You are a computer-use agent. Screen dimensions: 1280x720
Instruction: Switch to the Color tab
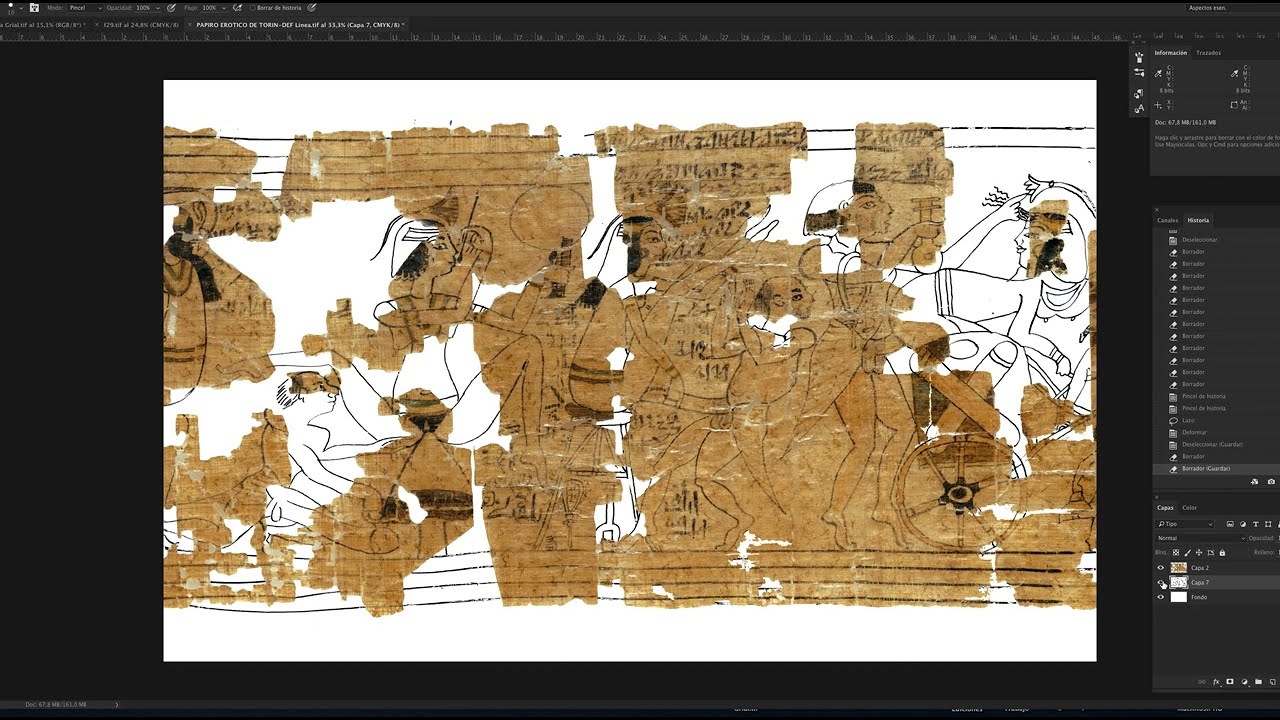pos(1189,508)
